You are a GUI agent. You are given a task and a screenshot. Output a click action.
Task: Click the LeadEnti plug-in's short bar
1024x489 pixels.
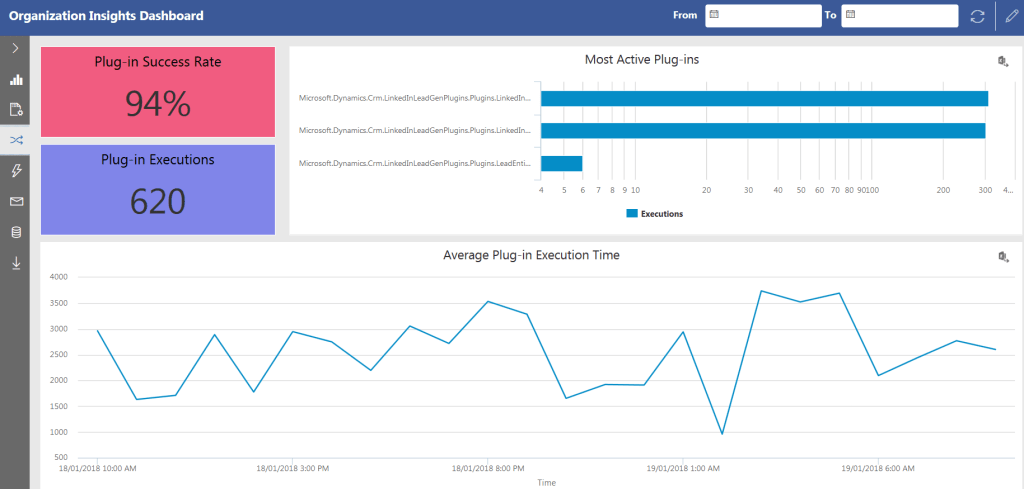(561, 164)
